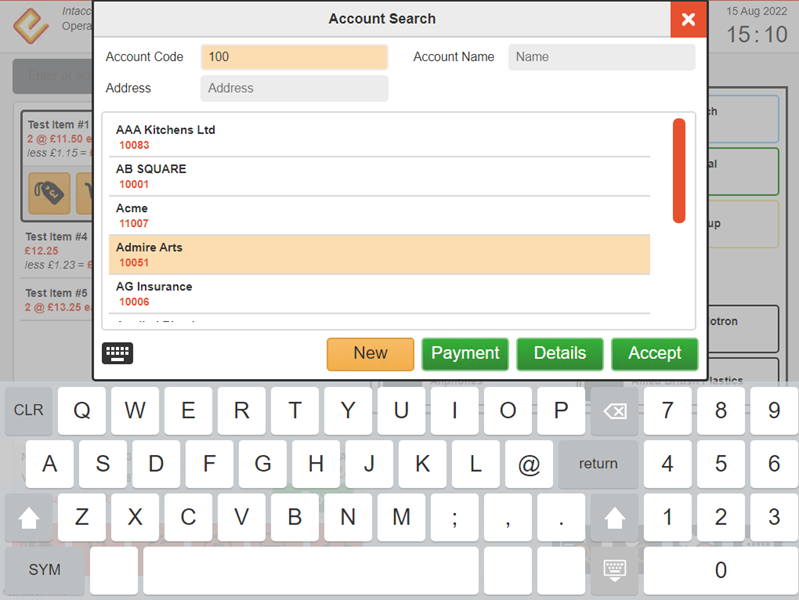This screenshot has height=600, width=799.
Task: Switch keyboard to SYM symbols layout
Action: (44, 570)
